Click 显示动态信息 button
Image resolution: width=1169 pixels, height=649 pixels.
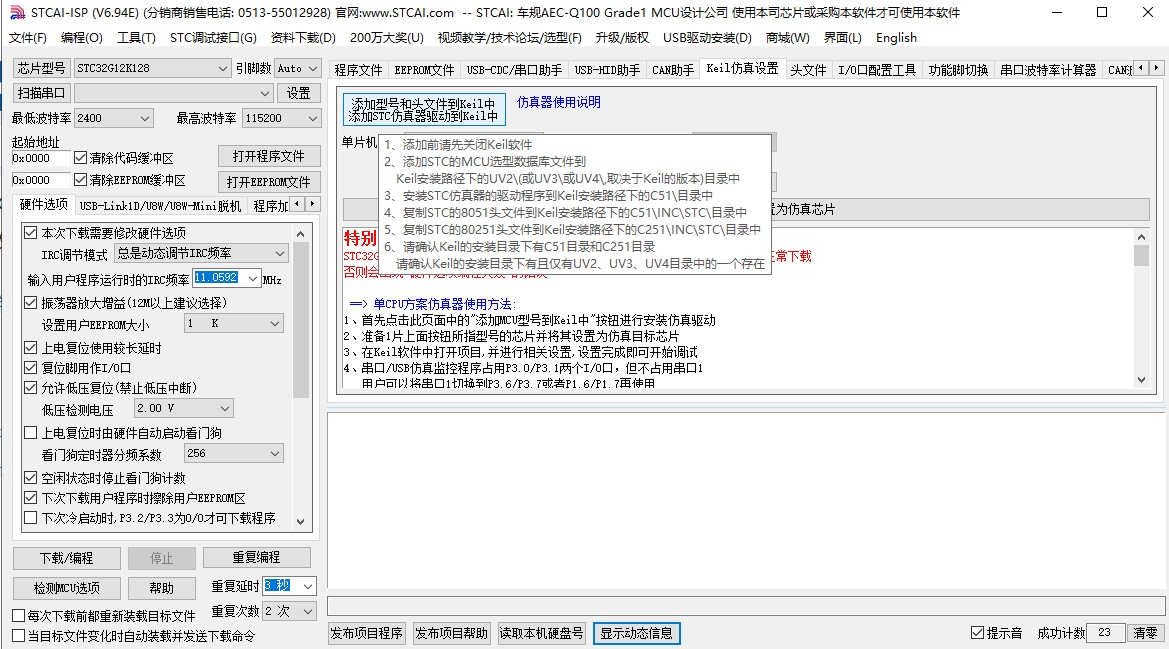[x=637, y=633]
